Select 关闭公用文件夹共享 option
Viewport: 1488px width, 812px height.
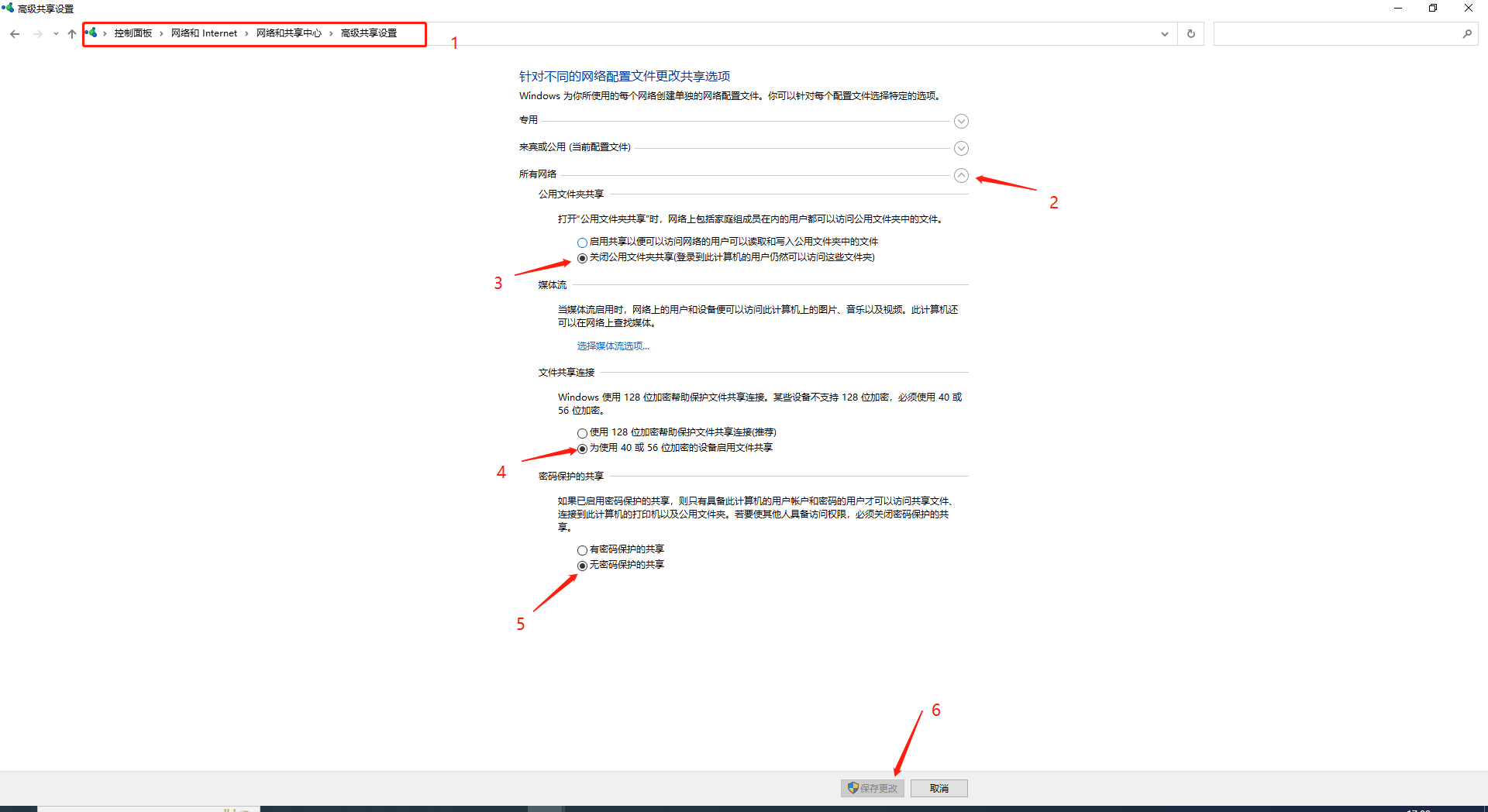[x=582, y=258]
